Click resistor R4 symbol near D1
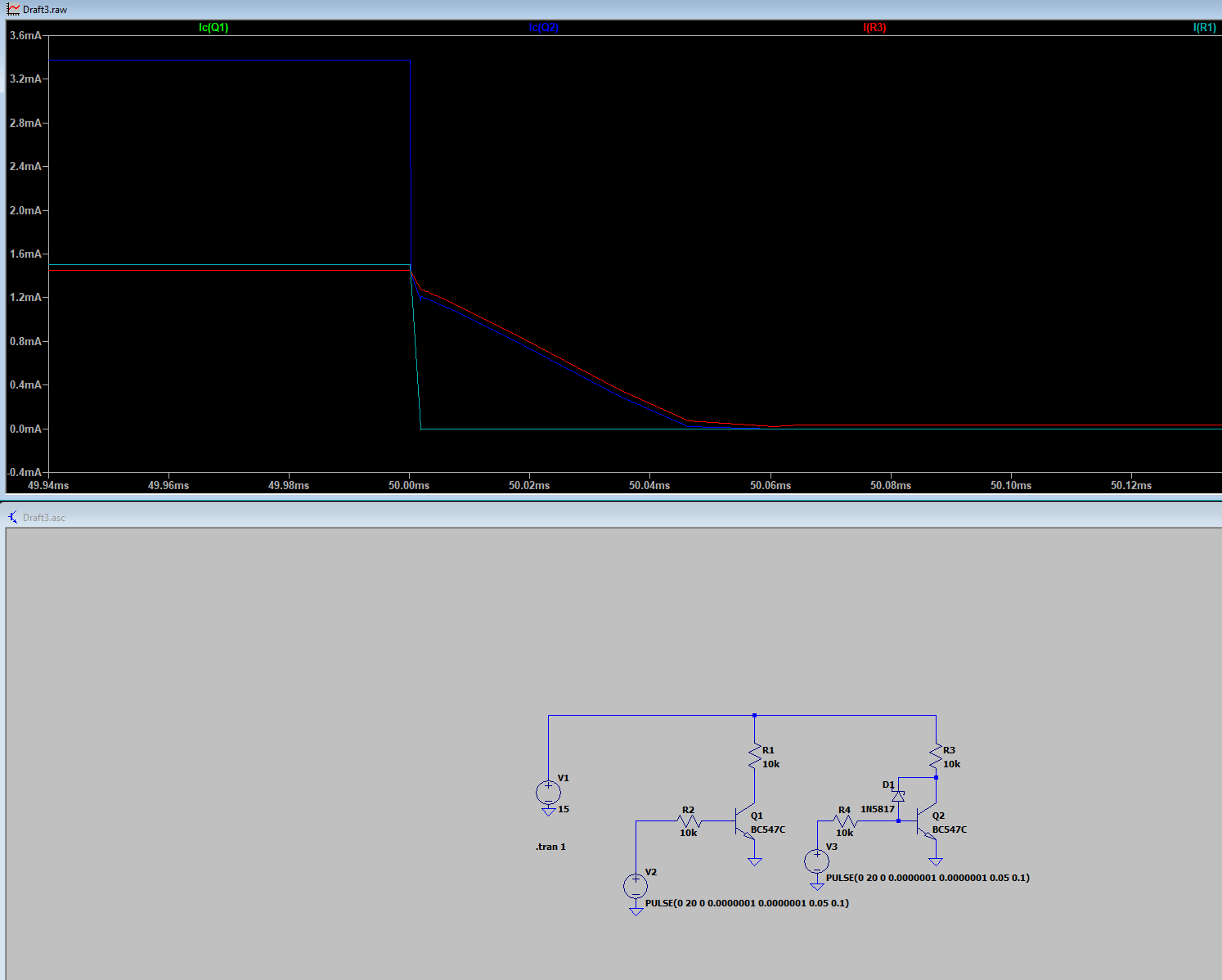Image resolution: width=1222 pixels, height=980 pixels. (x=846, y=820)
